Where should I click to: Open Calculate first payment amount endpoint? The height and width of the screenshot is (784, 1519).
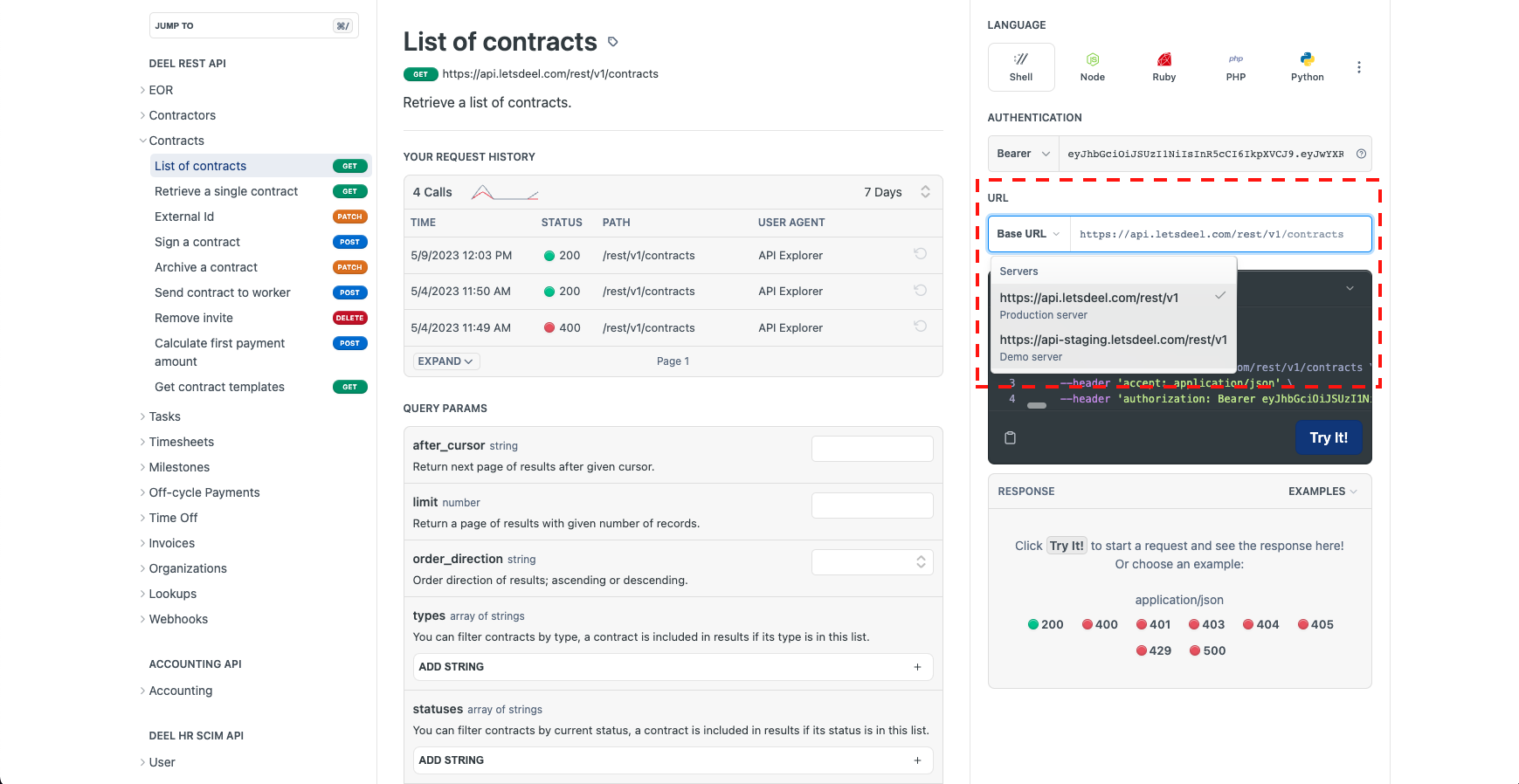tap(260, 352)
